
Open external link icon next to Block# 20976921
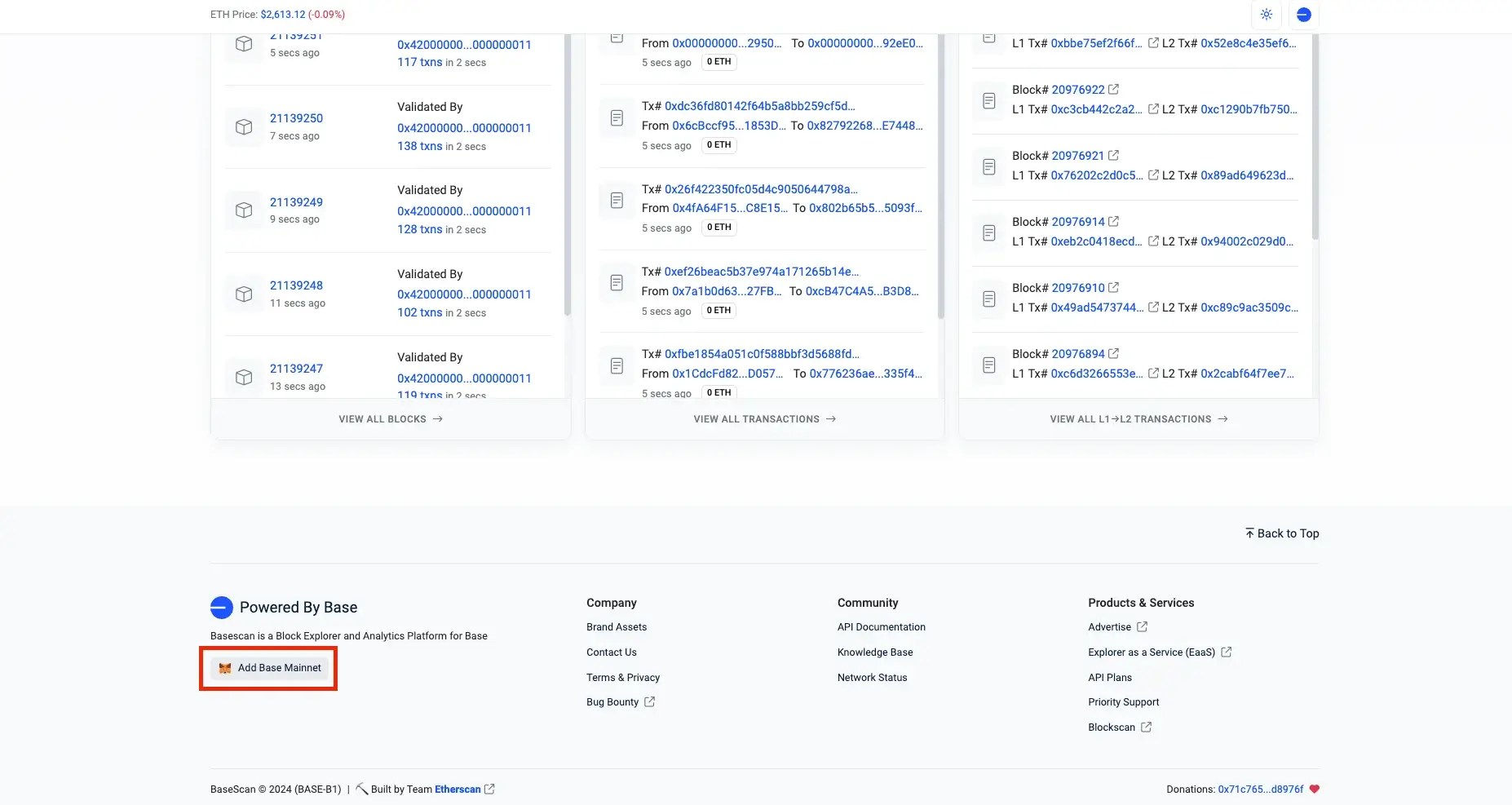pyautogui.click(x=1114, y=155)
